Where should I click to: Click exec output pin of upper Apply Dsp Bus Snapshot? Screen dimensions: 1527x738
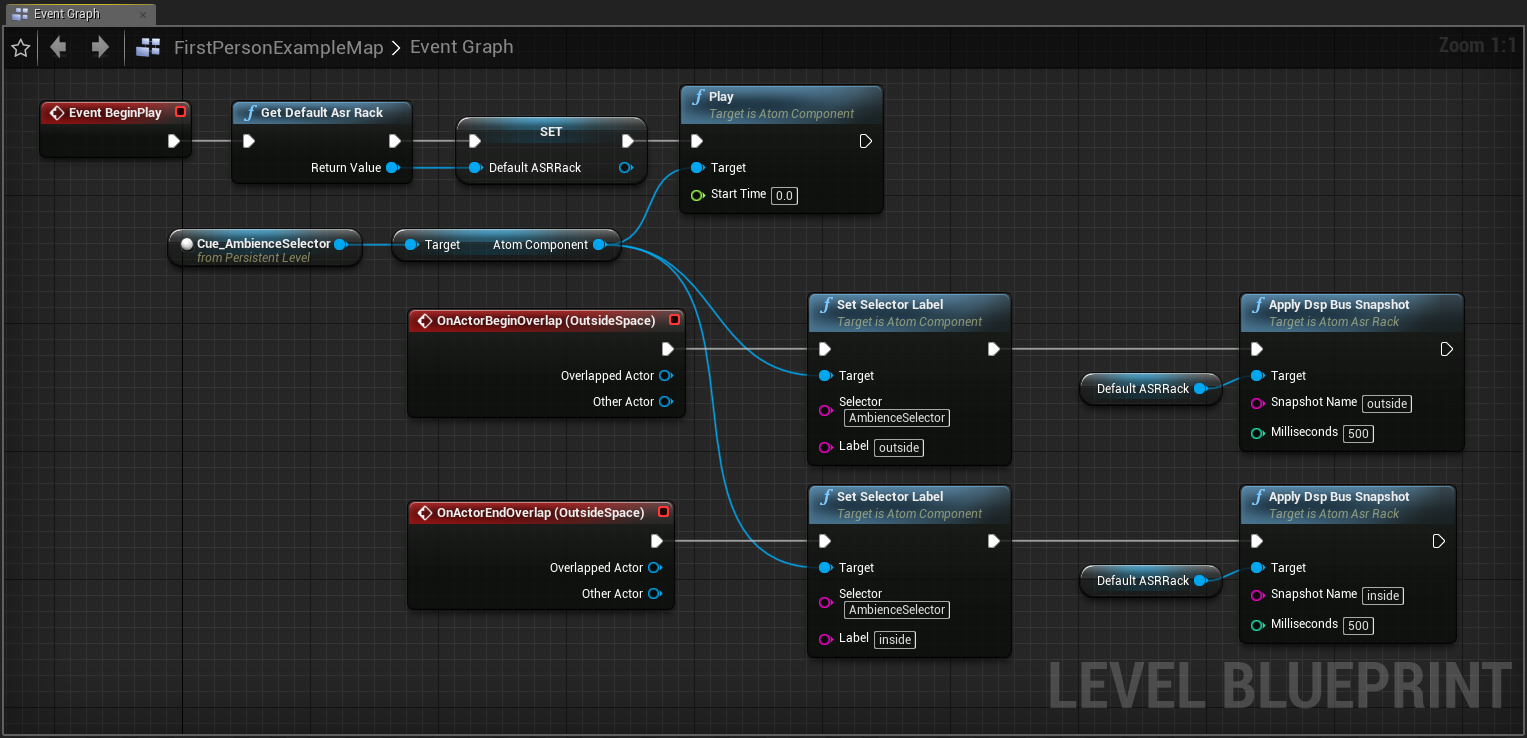(1446, 349)
